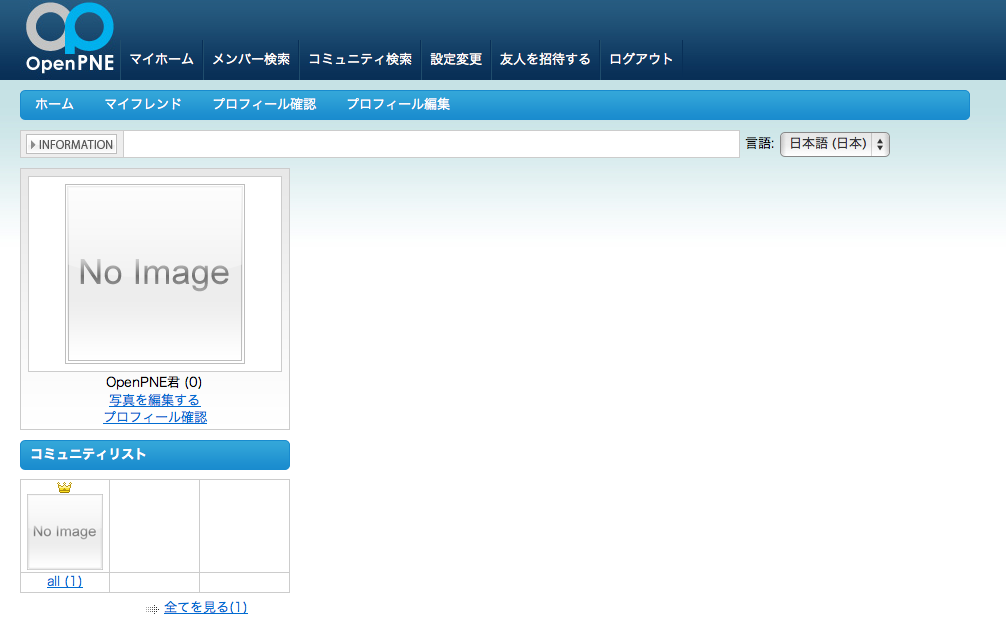Click the small arrow beside INFORMATION

[x=33, y=145]
